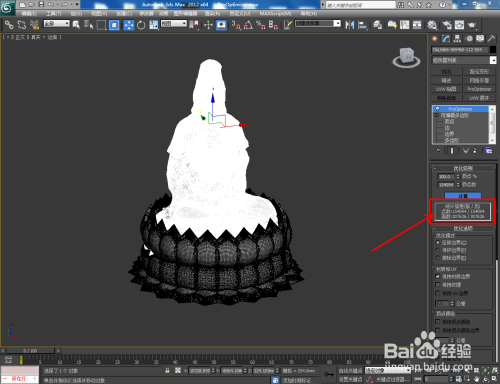Click the blue 计算 button
The width and height of the screenshot is (500, 384).
click(x=463, y=196)
